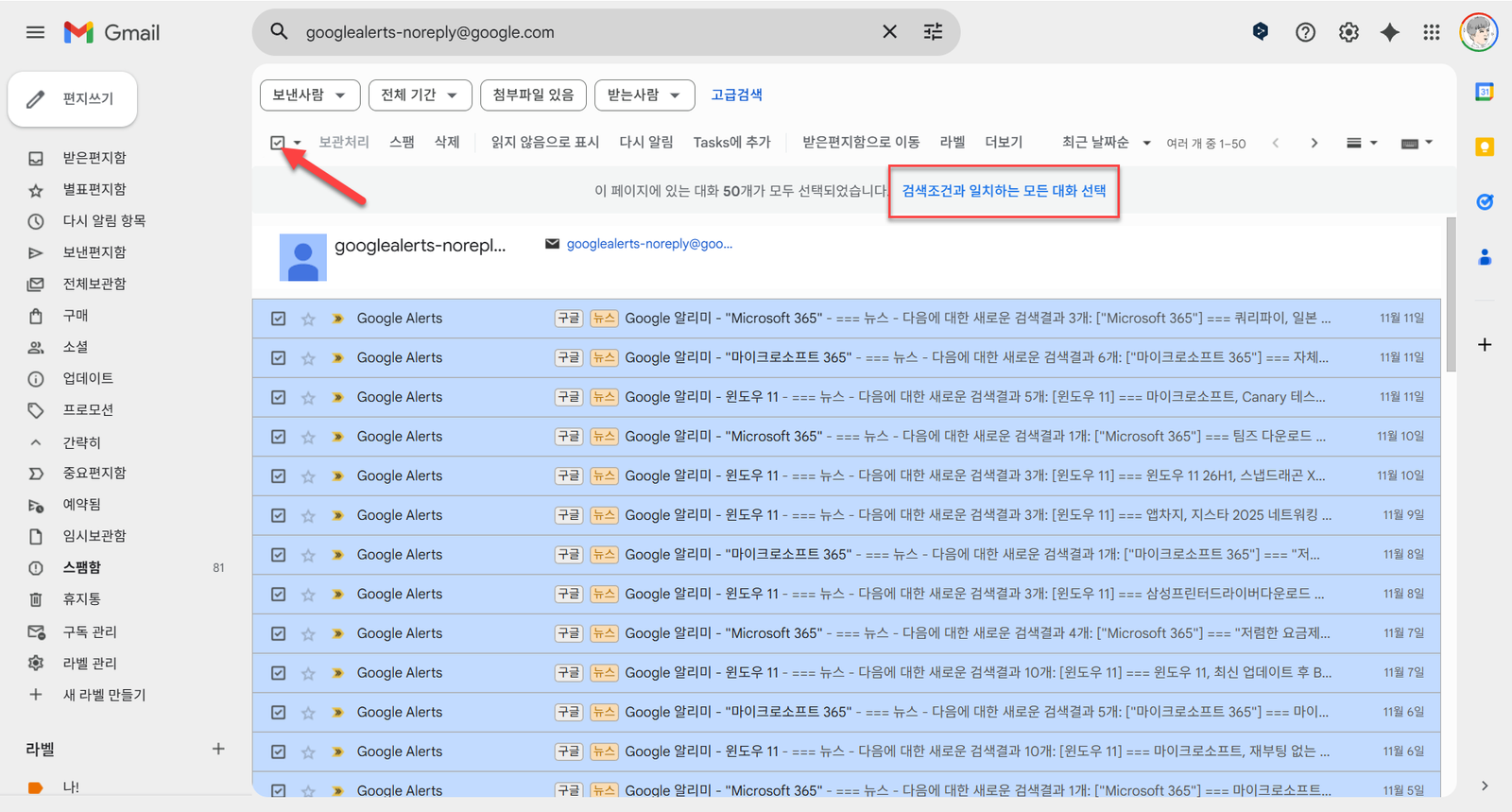Open the 최근 날짜순 sort dropdown
1512x812 pixels.
tap(1105, 143)
